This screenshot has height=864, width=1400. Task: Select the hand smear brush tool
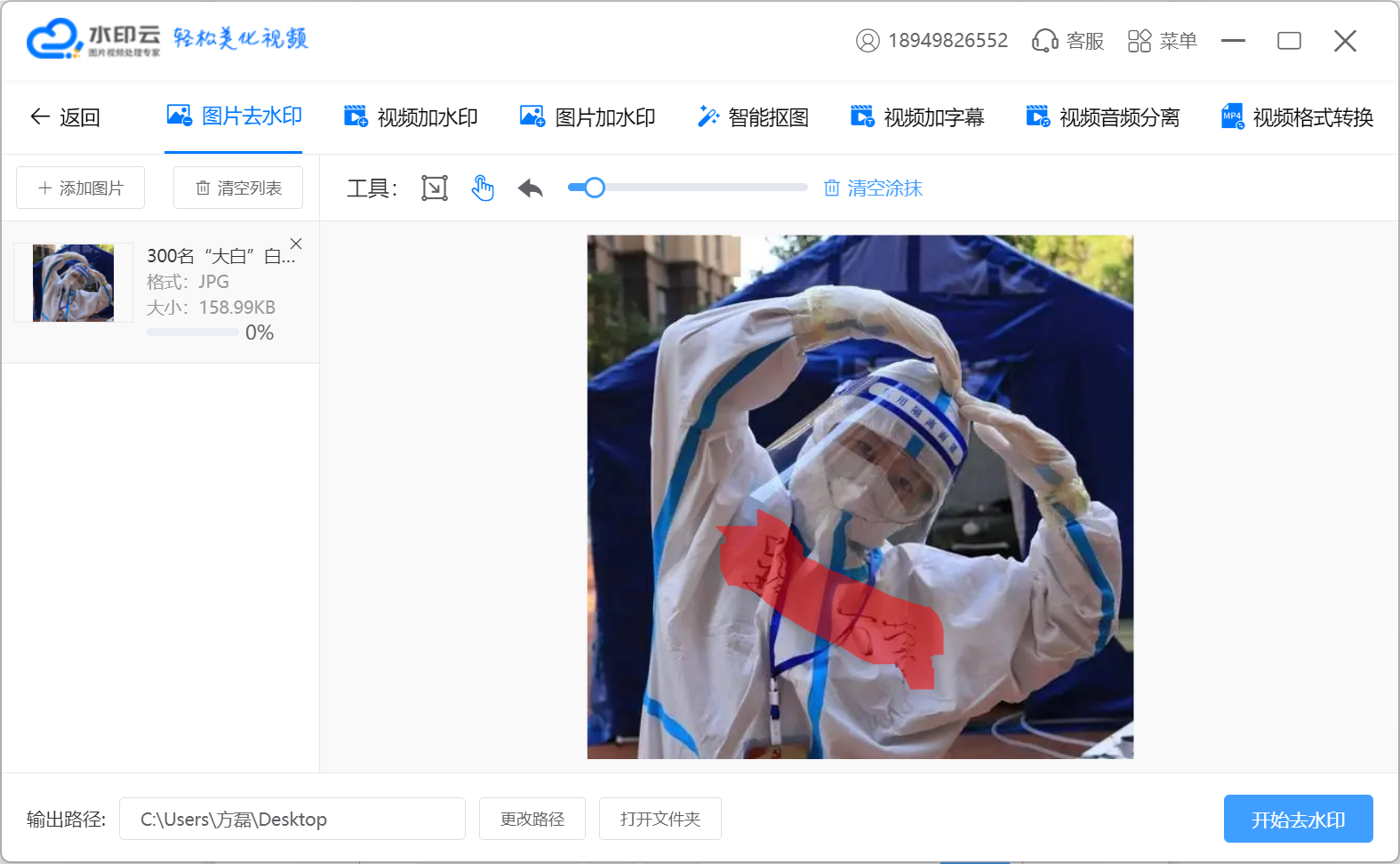click(483, 188)
